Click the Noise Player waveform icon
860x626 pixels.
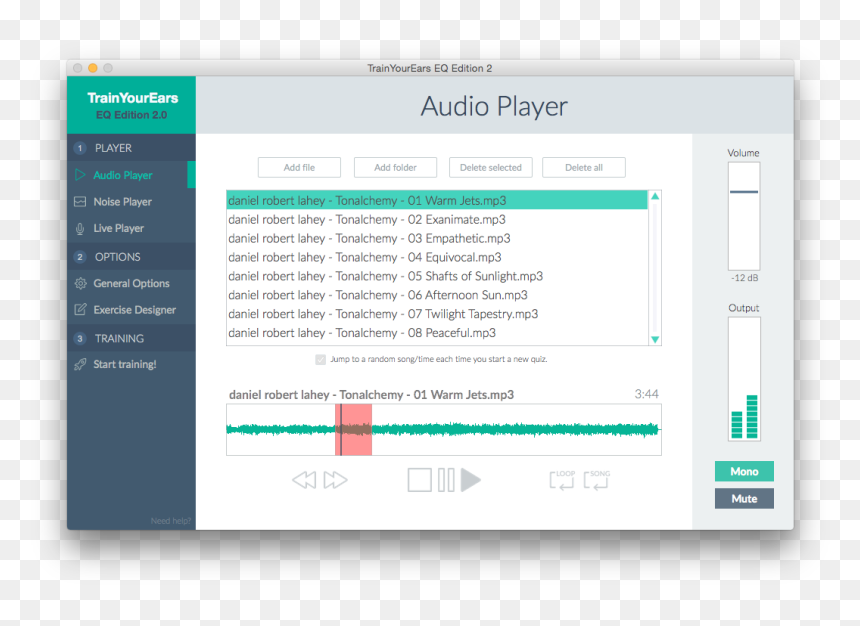tap(80, 202)
